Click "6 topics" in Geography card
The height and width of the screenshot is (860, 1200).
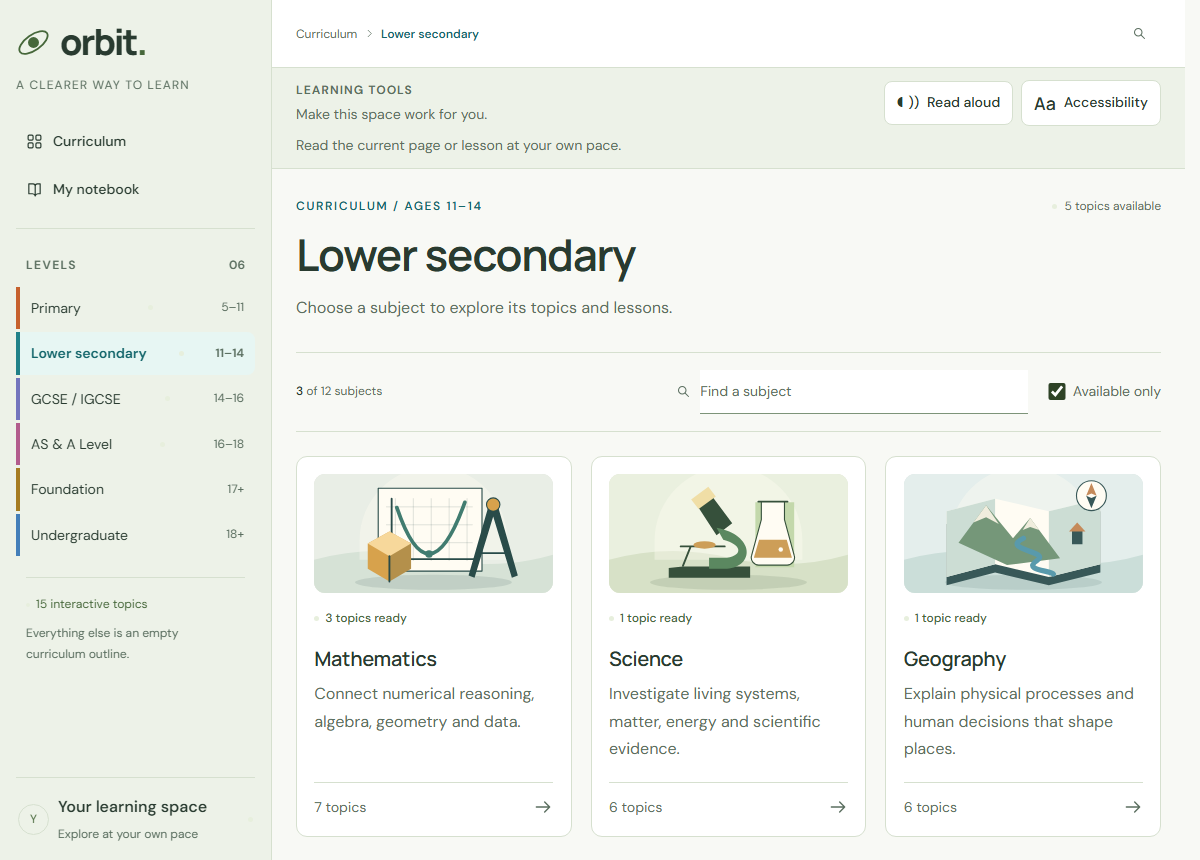930,807
